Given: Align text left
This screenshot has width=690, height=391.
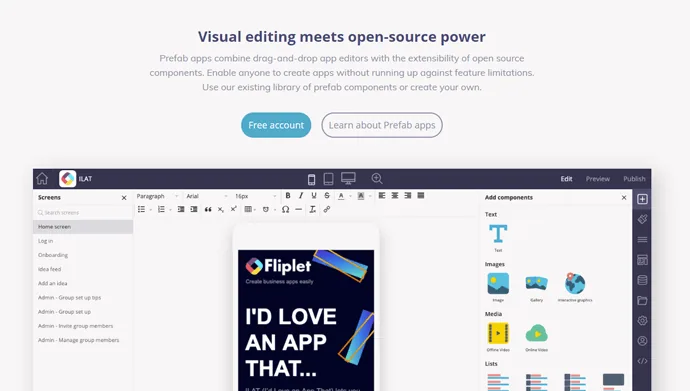Looking at the screenshot, I should click(382, 196).
